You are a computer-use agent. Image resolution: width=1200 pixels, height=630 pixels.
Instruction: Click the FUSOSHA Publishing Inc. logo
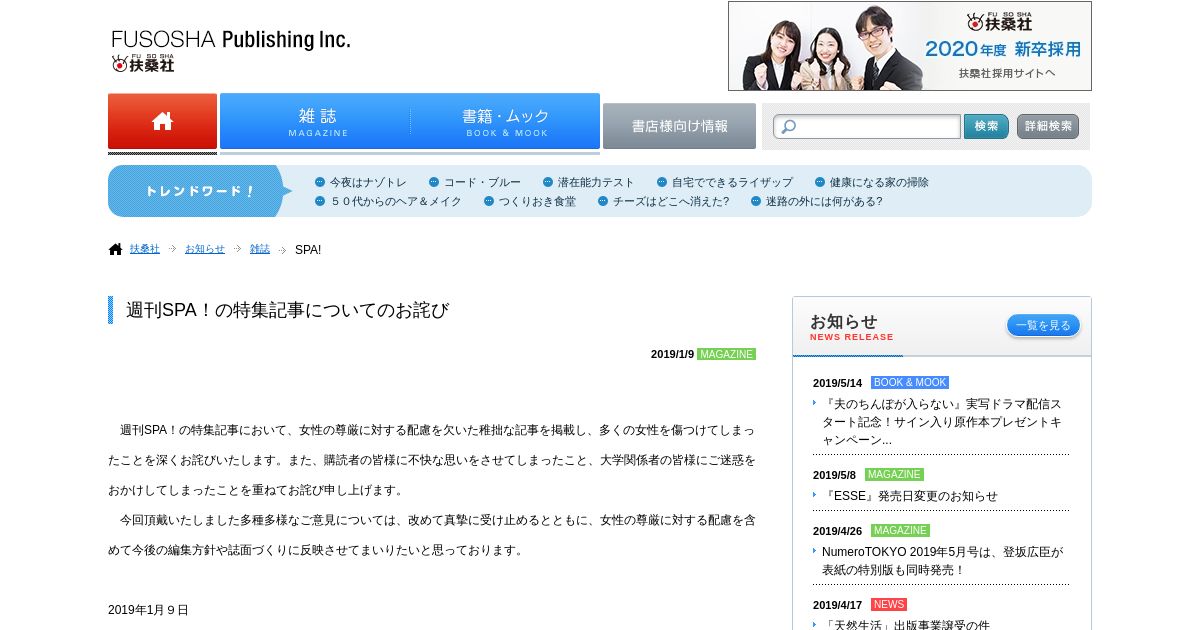point(231,50)
